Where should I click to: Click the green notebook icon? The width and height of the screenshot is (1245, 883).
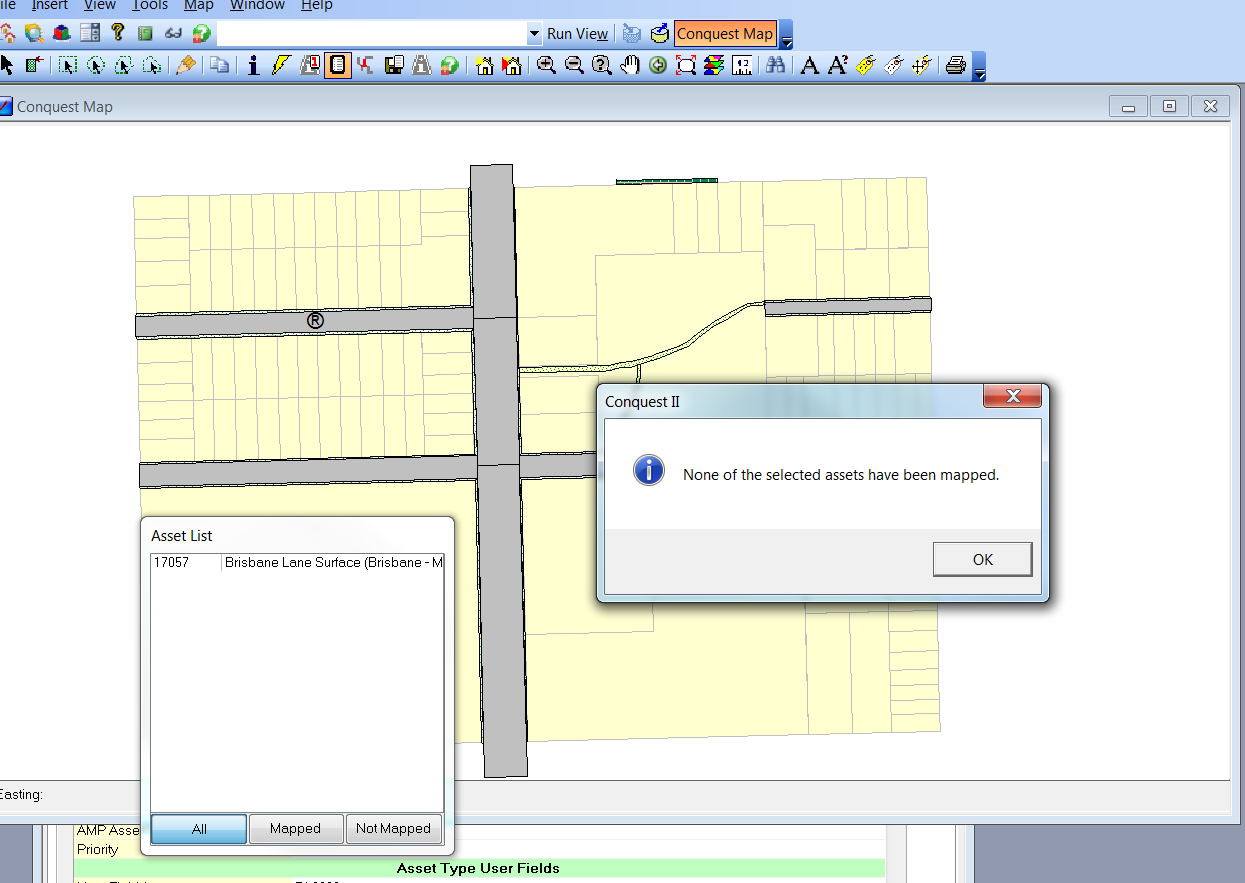click(x=145, y=33)
